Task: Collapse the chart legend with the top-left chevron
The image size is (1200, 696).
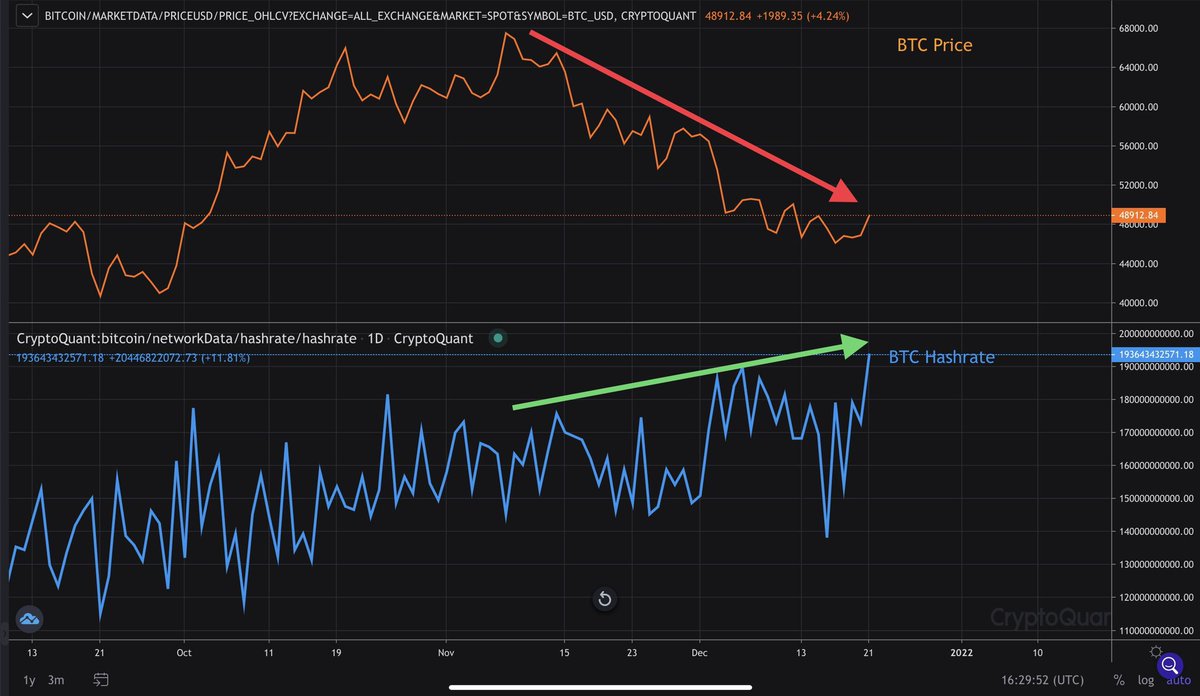Action: click(26, 18)
